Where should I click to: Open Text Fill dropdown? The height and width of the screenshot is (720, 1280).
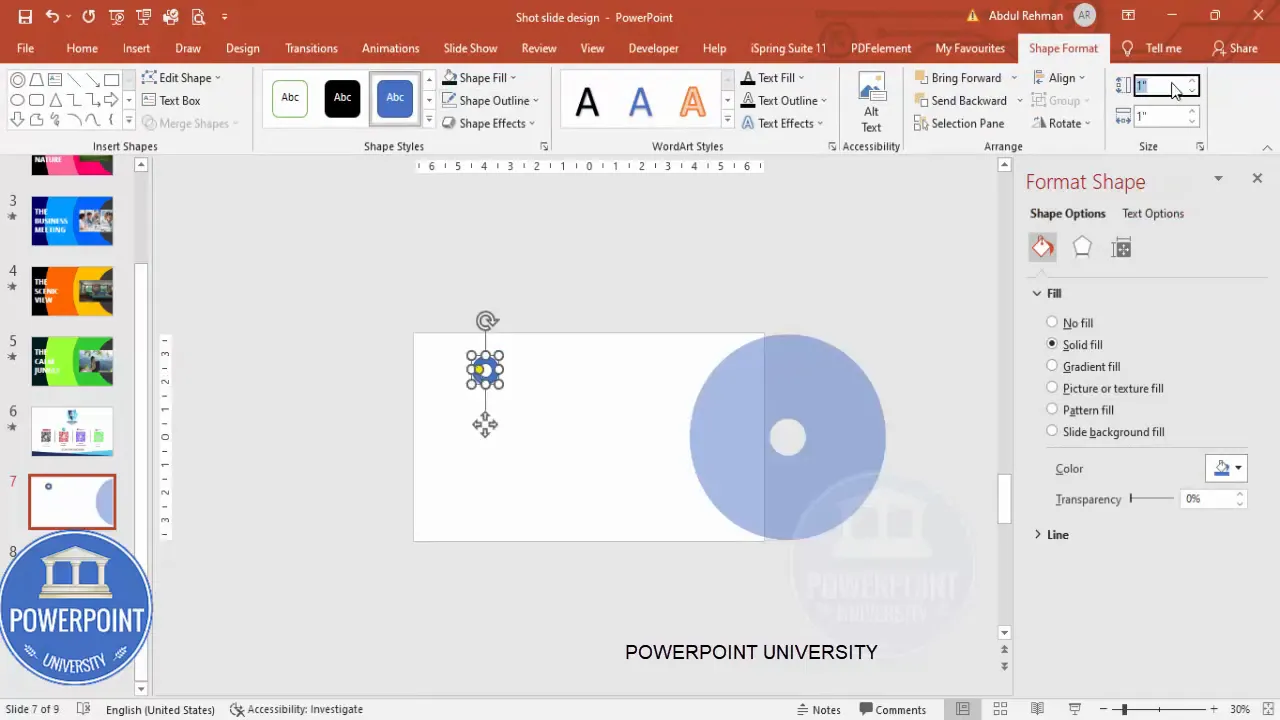click(773, 77)
